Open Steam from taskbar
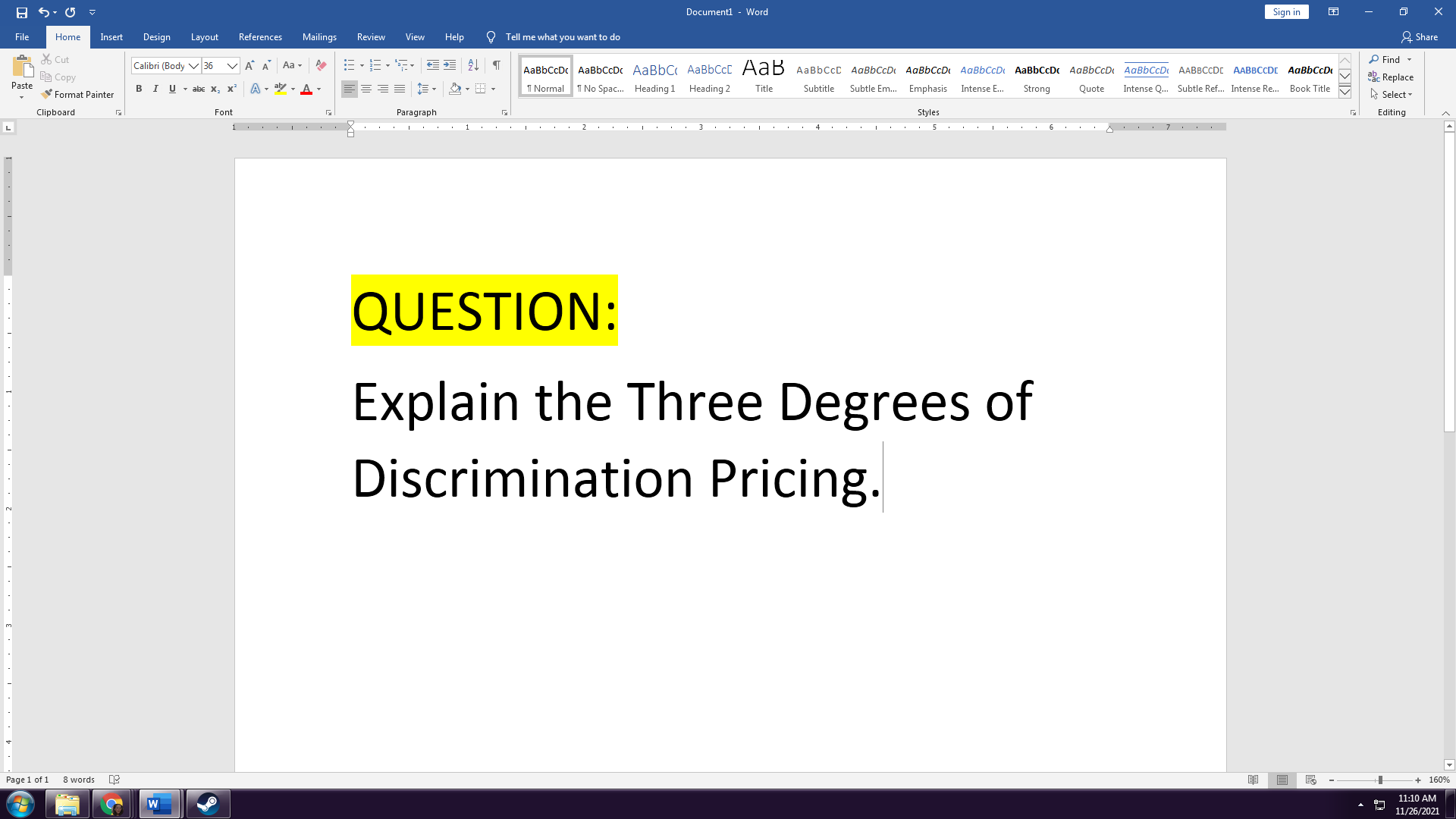The width and height of the screenshot is (1456, 819). pyautogui.click(x=208, y=804)
